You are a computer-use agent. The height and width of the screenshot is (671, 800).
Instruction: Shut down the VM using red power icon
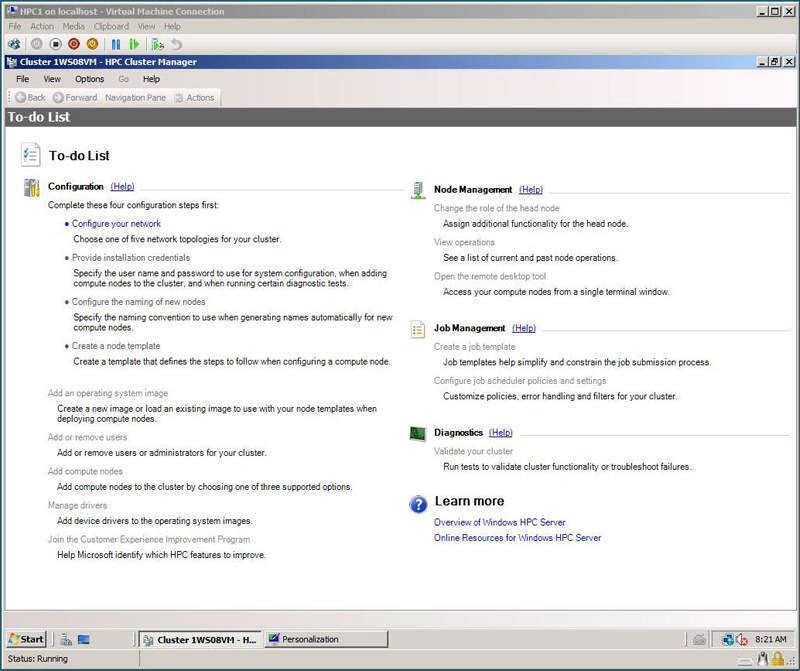74,44
